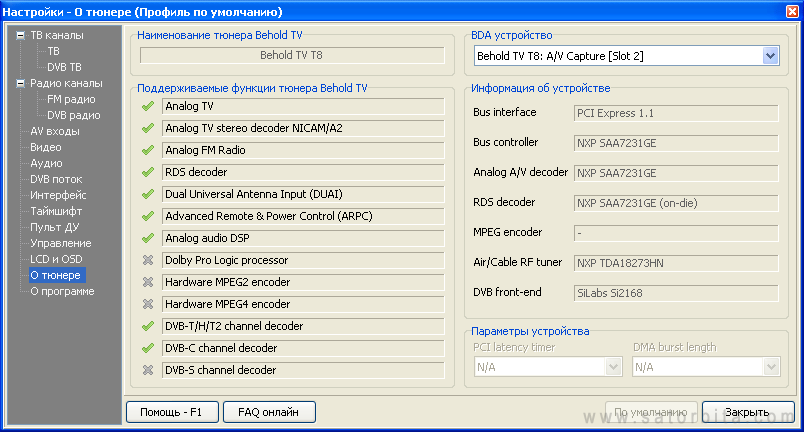Select ТВ under ТВ каналы

coord(54,51)
